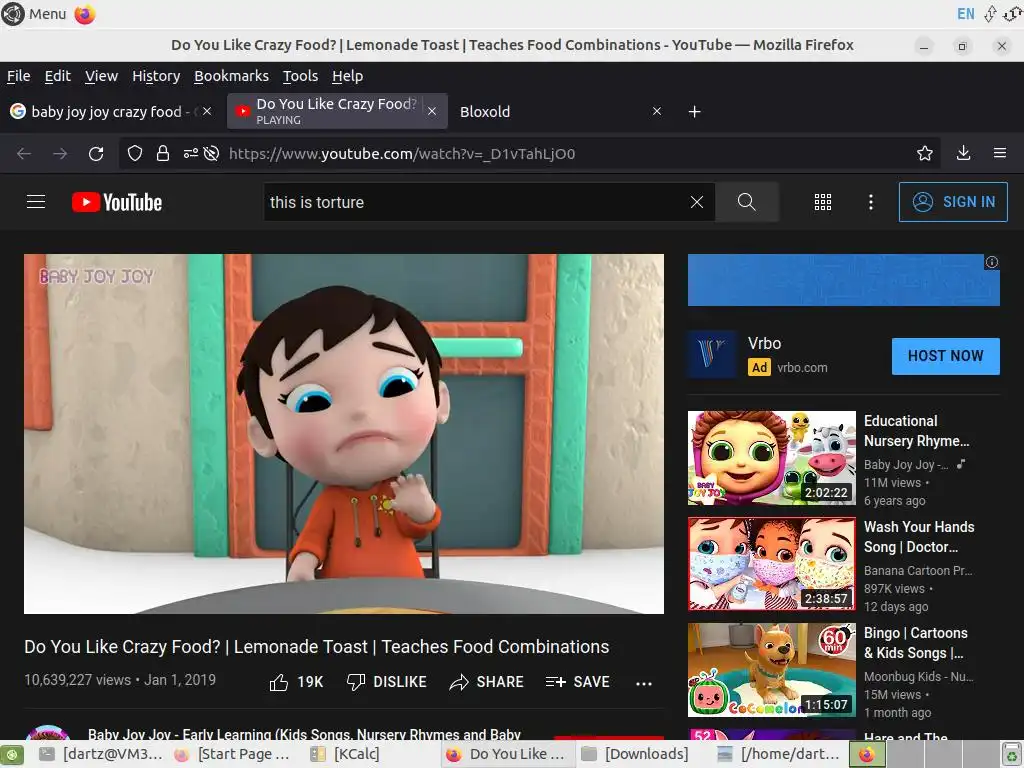Image resolution: width=1024 pixels, height=768 pixels.
Task: Open the Tools menu
Action: point(300,76)
